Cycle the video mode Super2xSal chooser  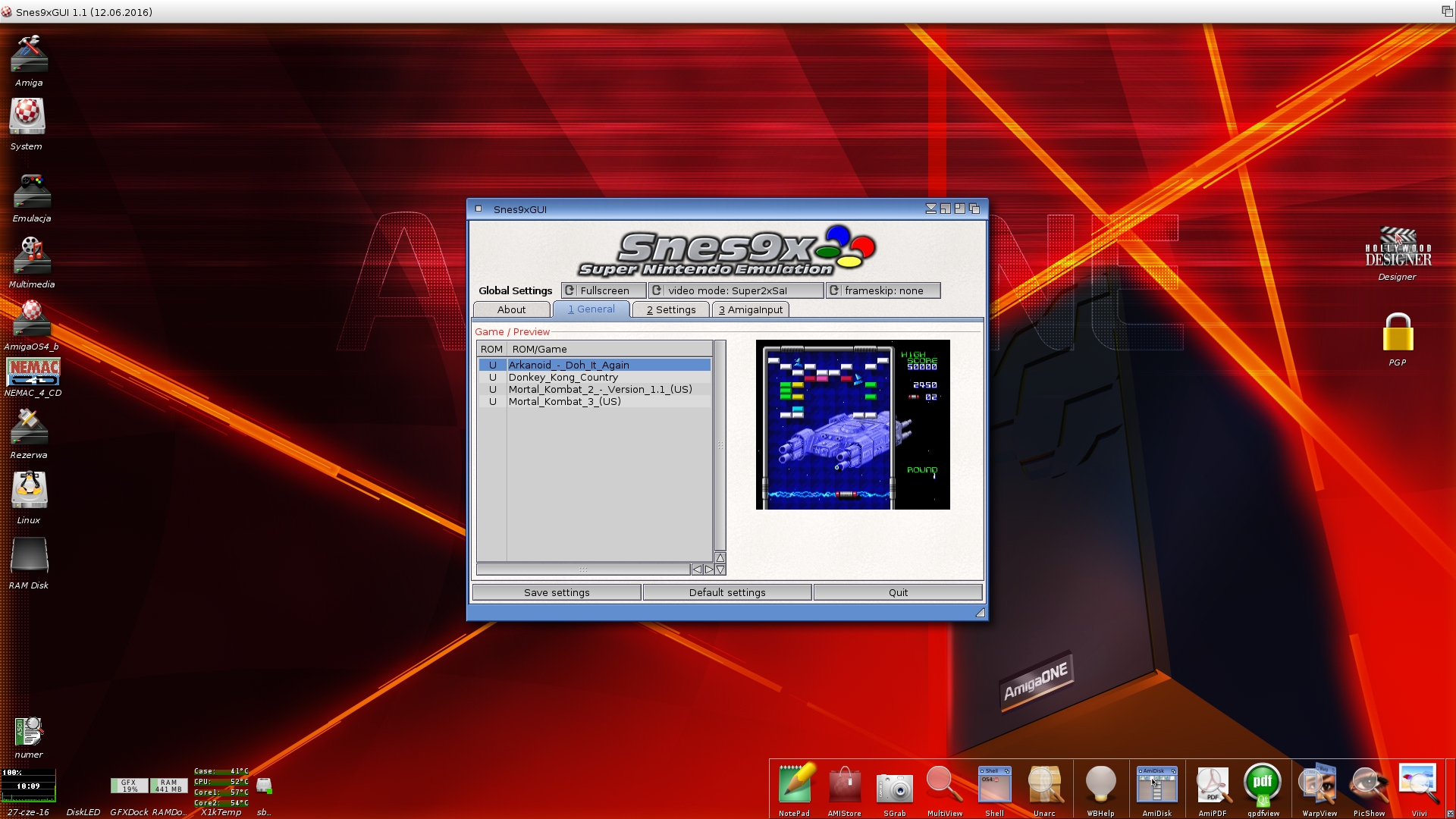[x=736, y=290]
